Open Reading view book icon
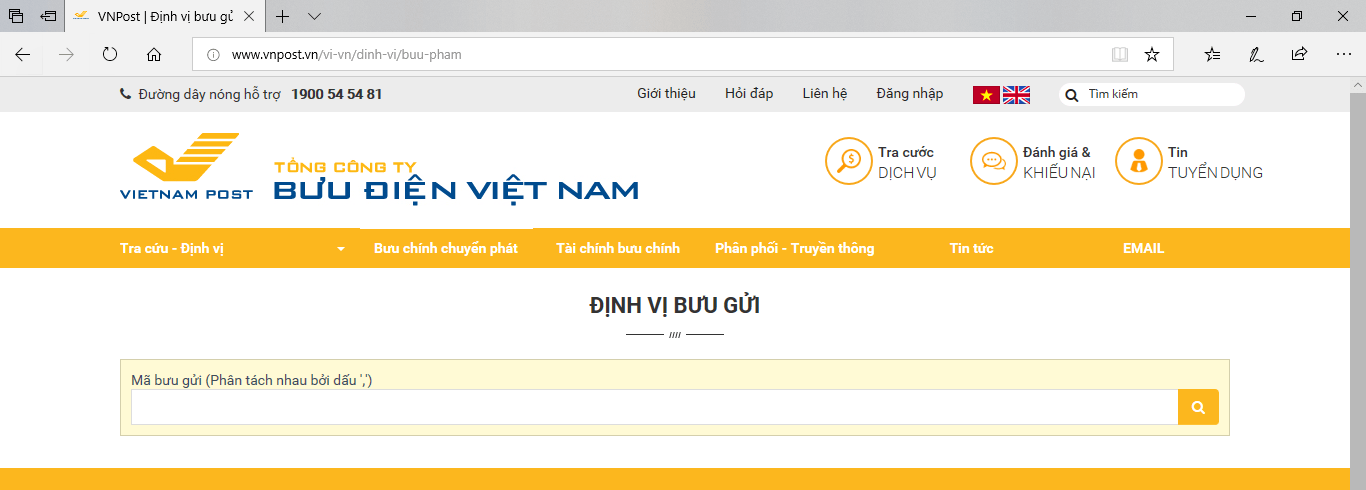Viewport: 1366px width, 490px height. (1120, 54)
